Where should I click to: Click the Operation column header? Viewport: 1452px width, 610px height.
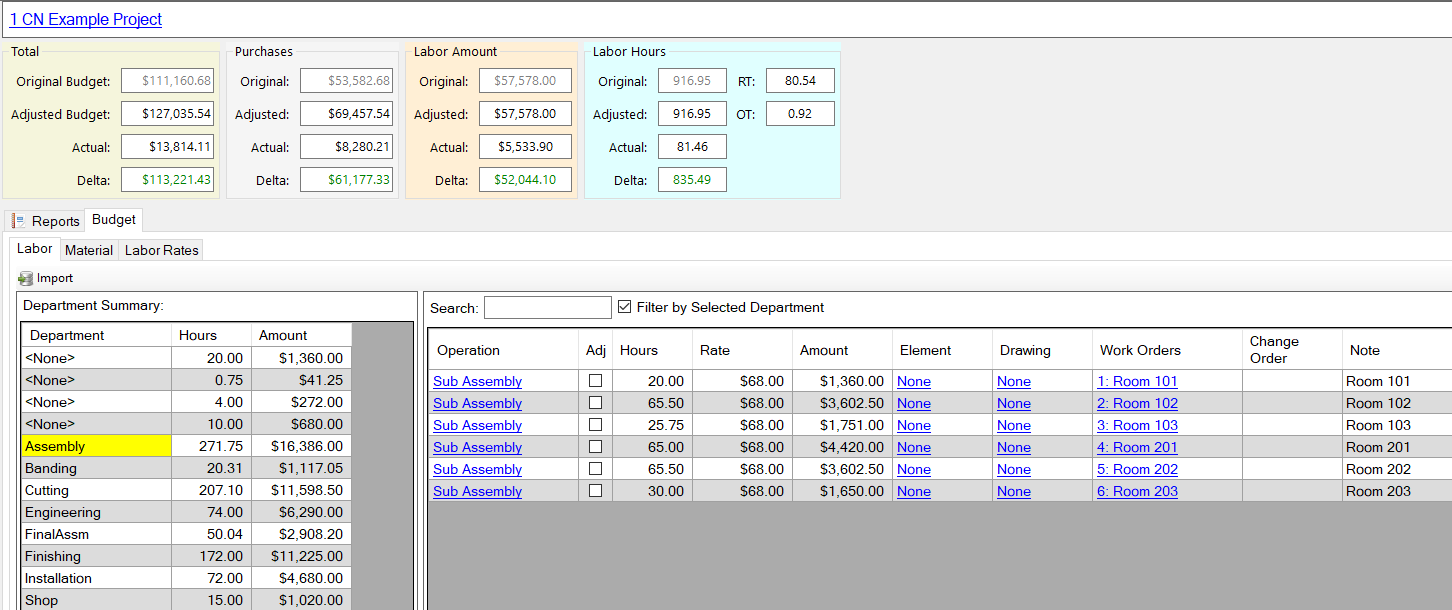point(503,350)
